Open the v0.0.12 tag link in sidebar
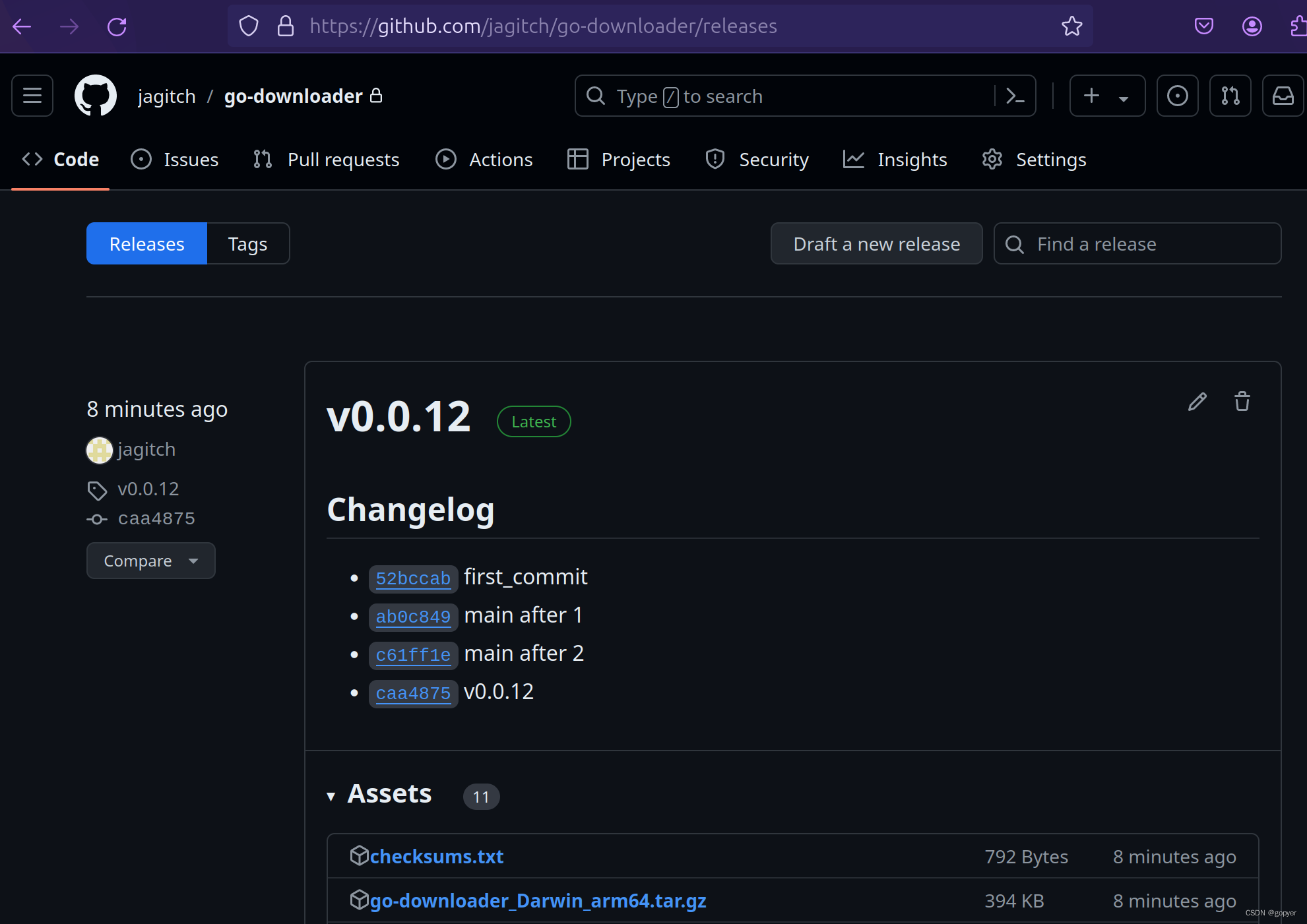This screenshot has height=924, width=1307. point(148,489)
